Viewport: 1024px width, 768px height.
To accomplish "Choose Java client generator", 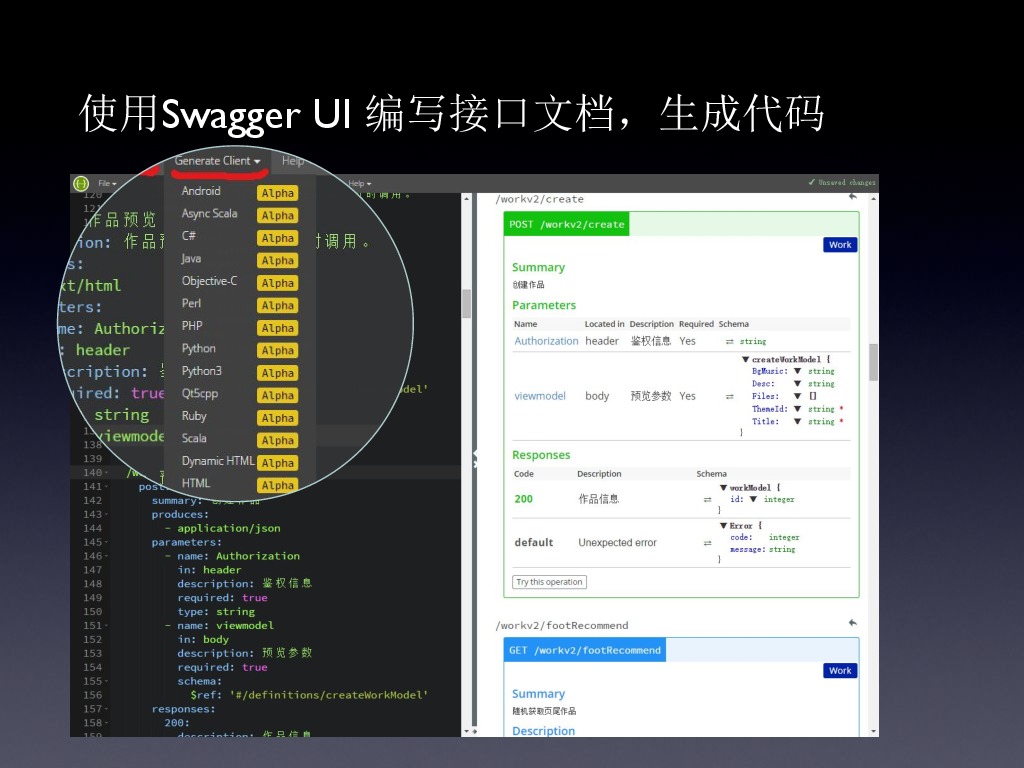I will coord(191,259).
